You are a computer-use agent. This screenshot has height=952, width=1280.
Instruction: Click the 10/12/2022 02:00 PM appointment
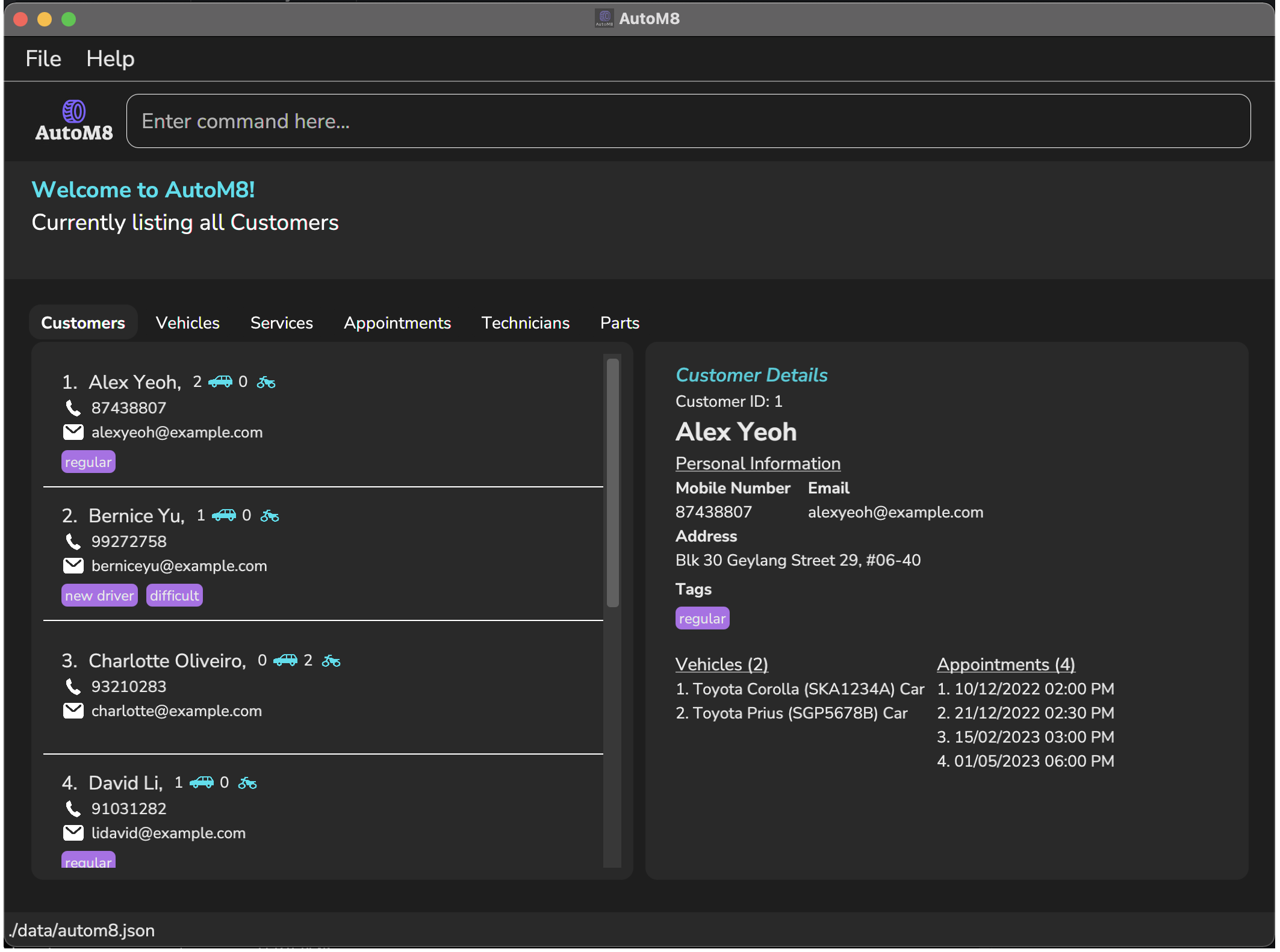coord(1026,688)
